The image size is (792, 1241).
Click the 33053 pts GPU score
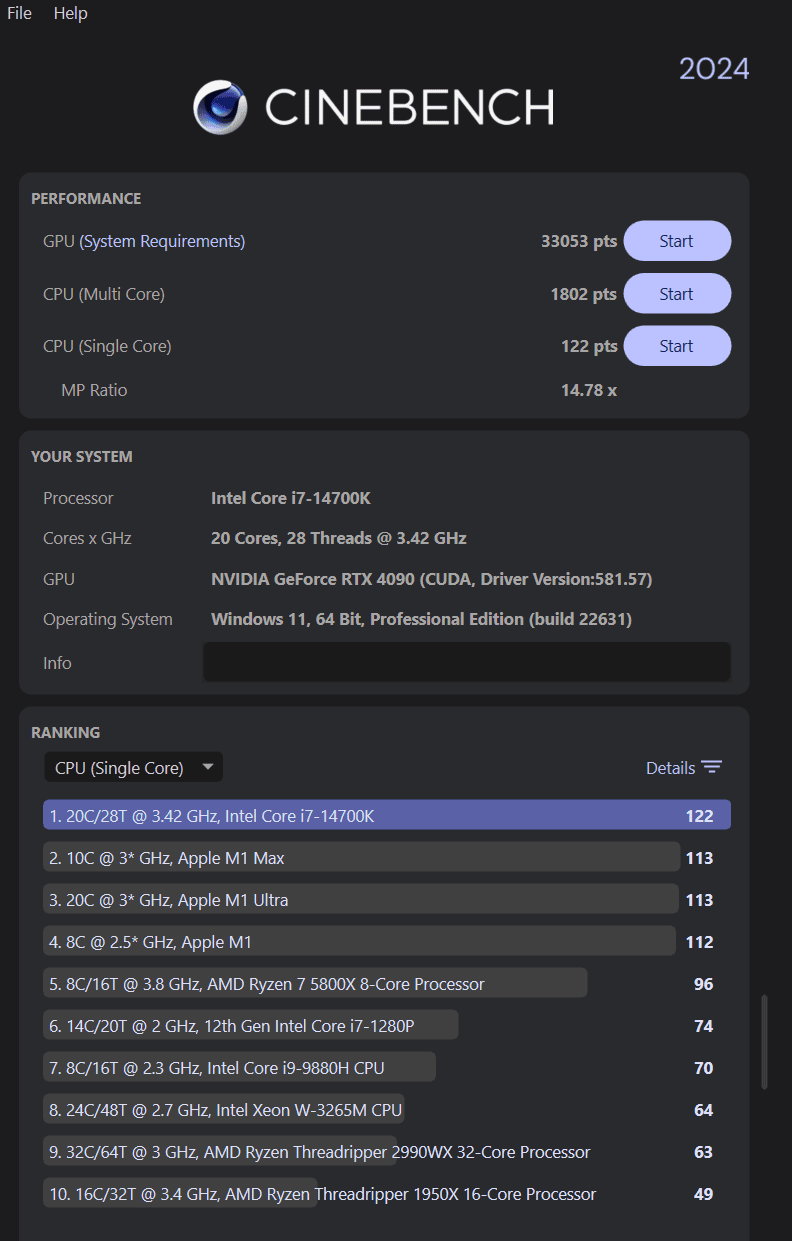click(x=579, y=241)
